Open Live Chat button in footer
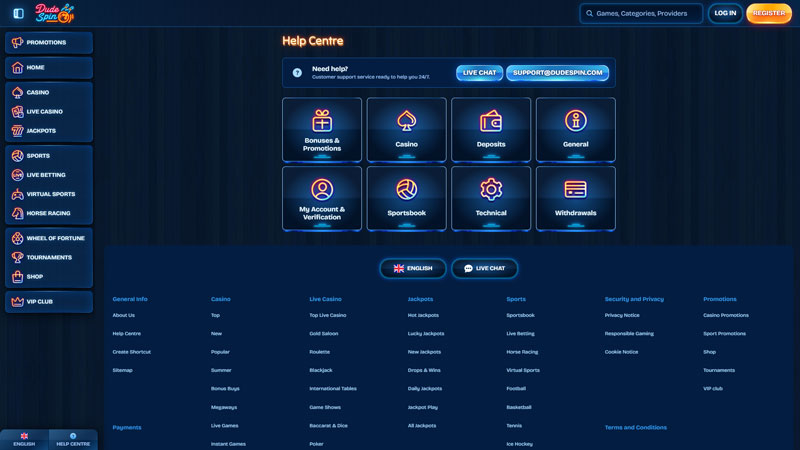800x450 pixels. 484,268
